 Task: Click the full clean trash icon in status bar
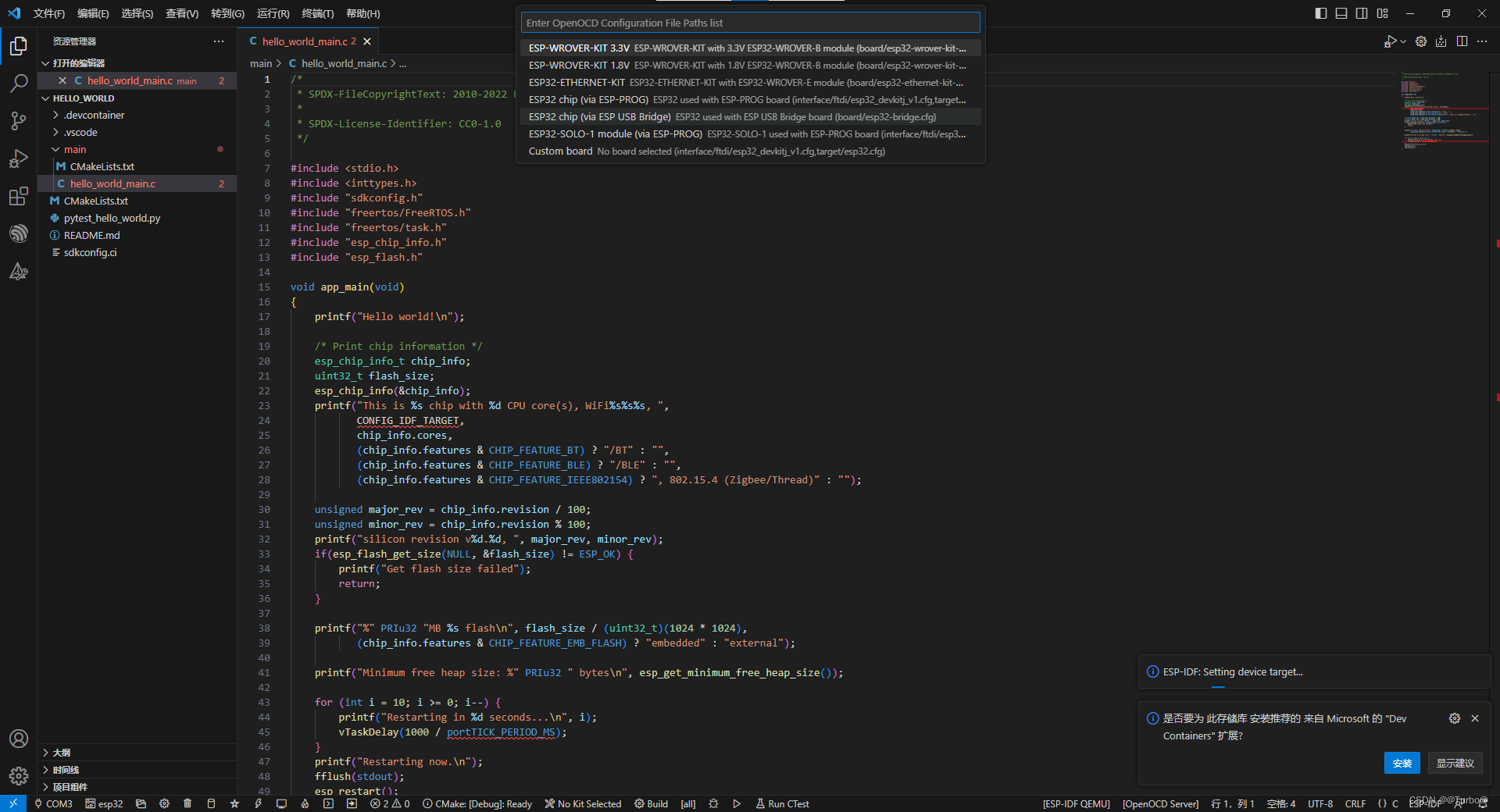pos(187,803)
